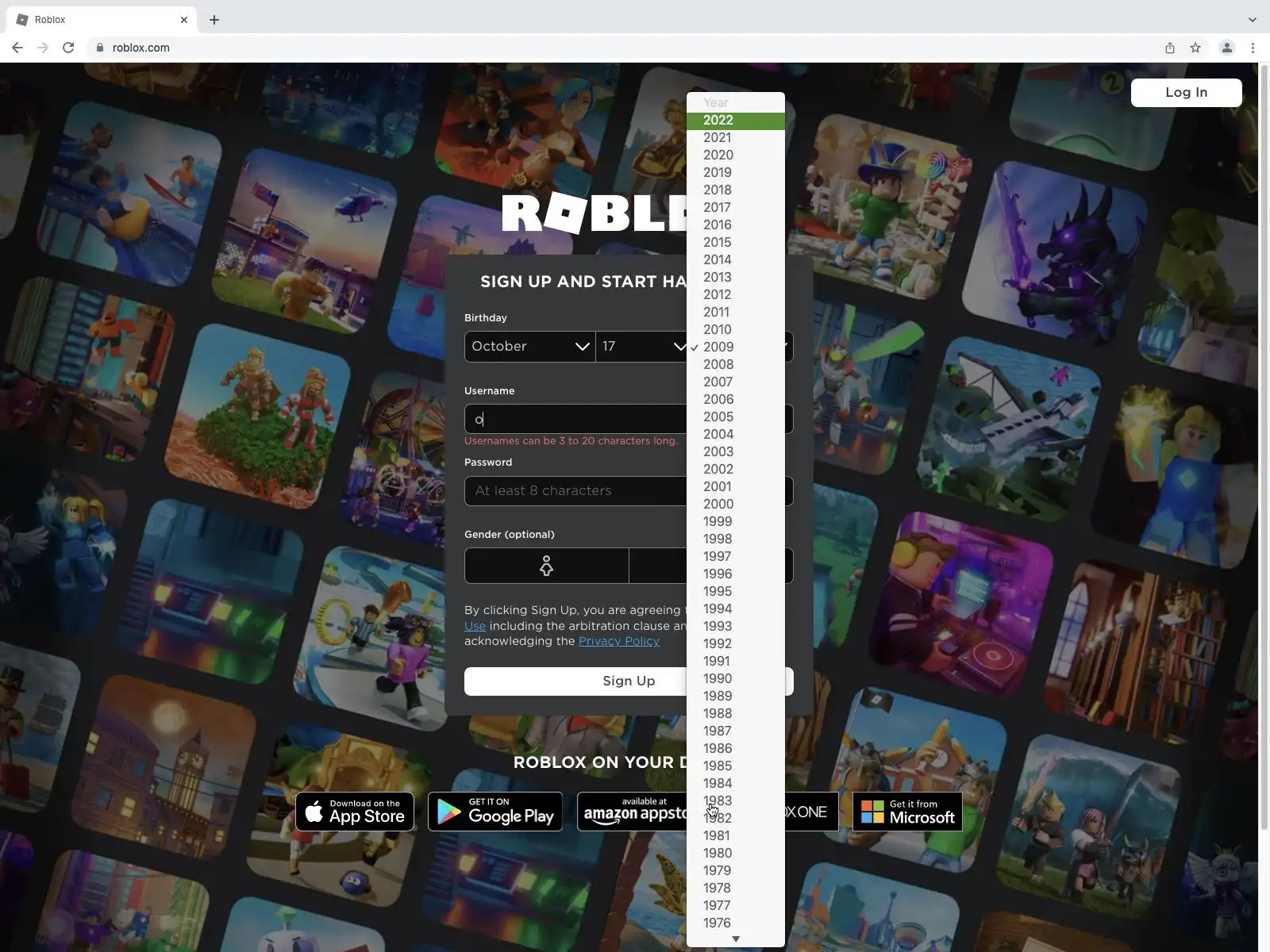This screenshot has width=1270, height=952.
Task: Choose 1980 in the year list
Action: click(x=736, y=854)
